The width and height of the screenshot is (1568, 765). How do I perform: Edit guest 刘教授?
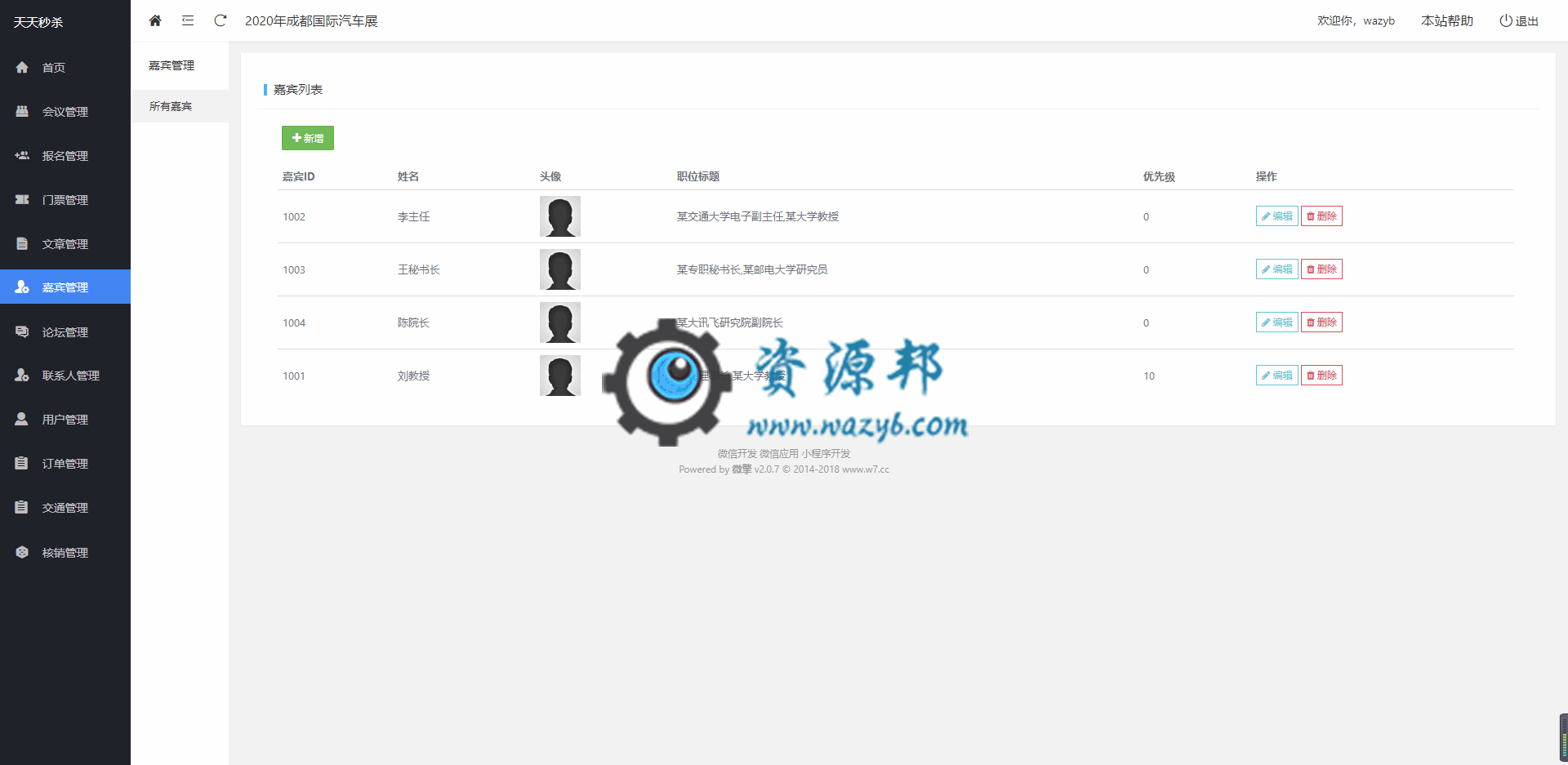pyautogui.click(x=1276, y=376)
